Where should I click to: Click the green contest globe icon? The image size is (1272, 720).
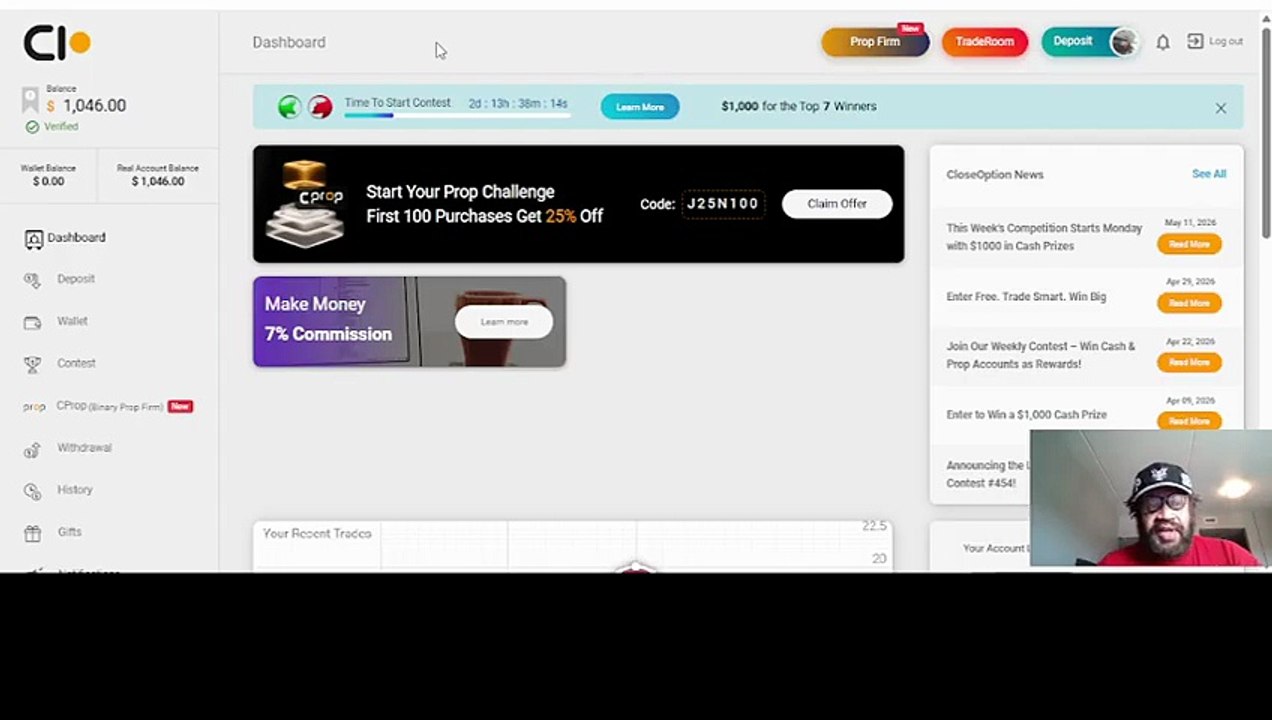point(289,107)
